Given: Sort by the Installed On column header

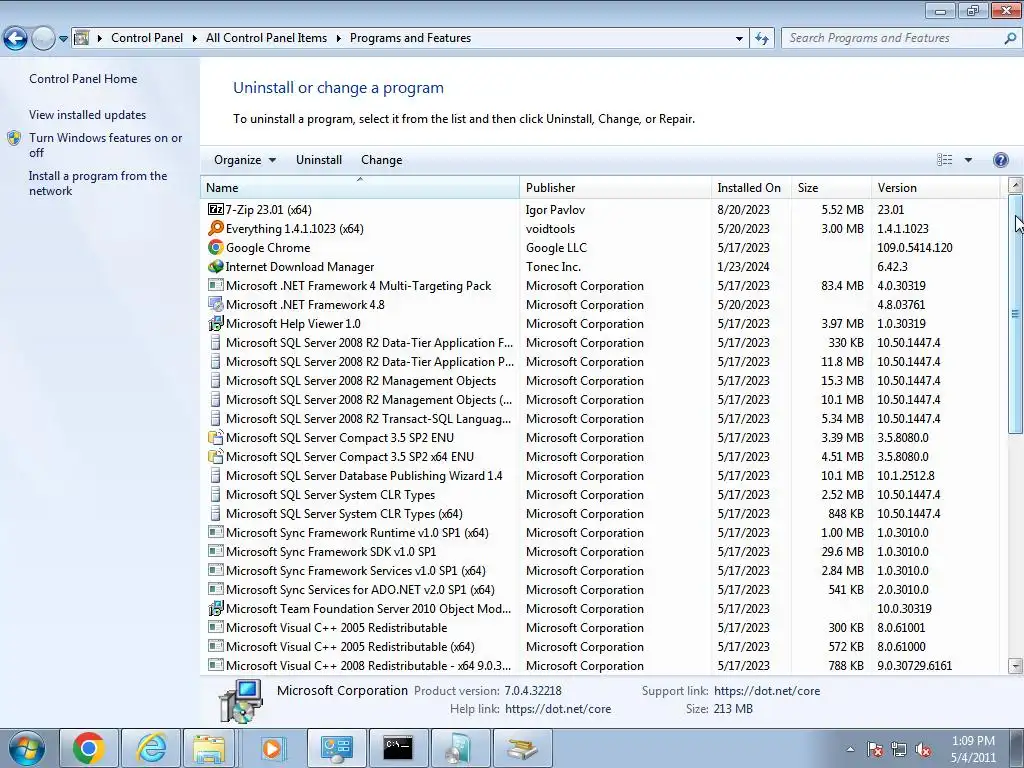Looking at the screenshot, I should [751, 187].
